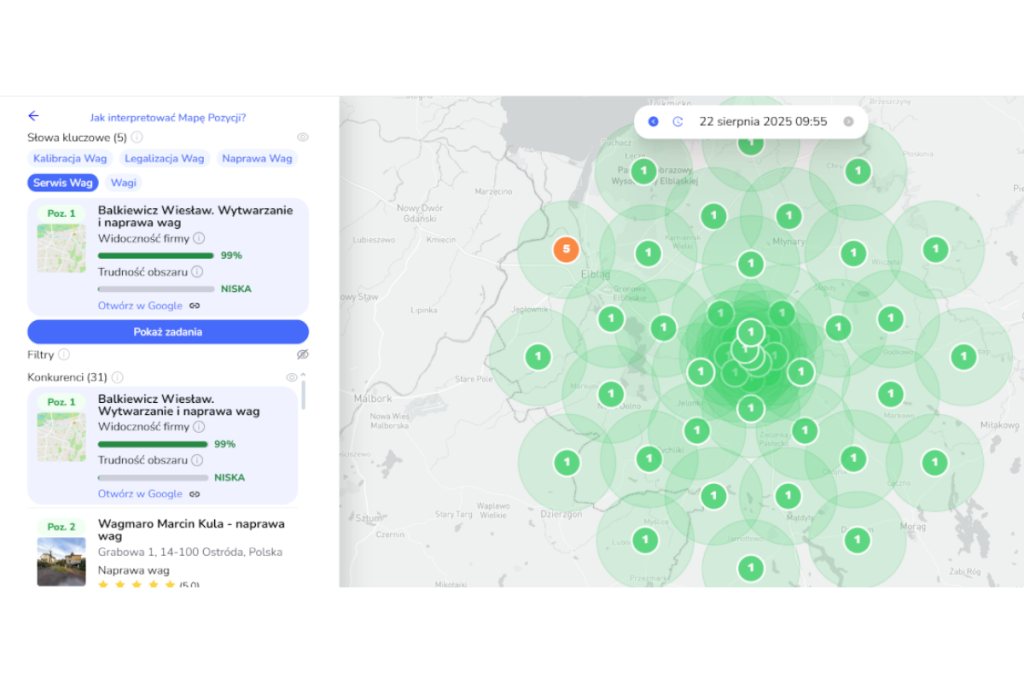Click the Nowy Dwór Gdański map label

pos(419,213)
